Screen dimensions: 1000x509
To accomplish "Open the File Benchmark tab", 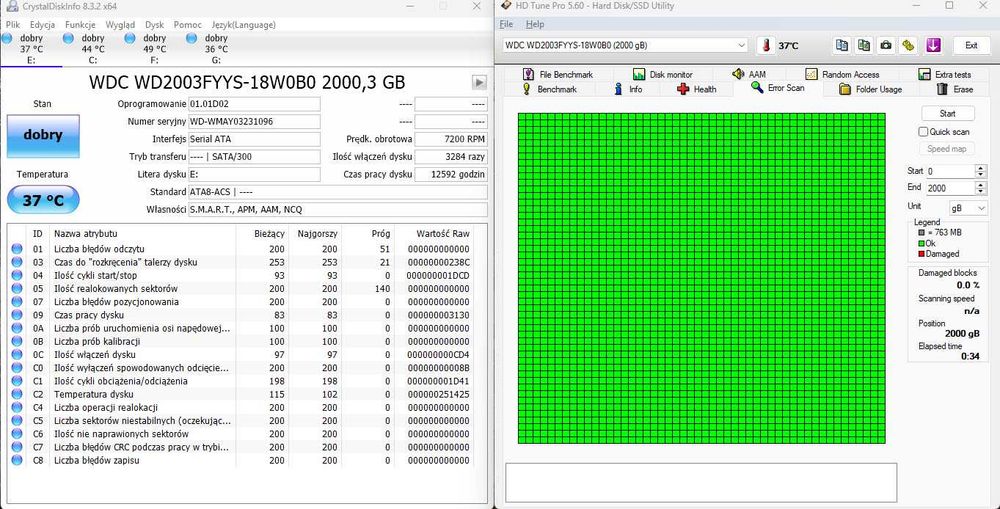I will 557,75.
